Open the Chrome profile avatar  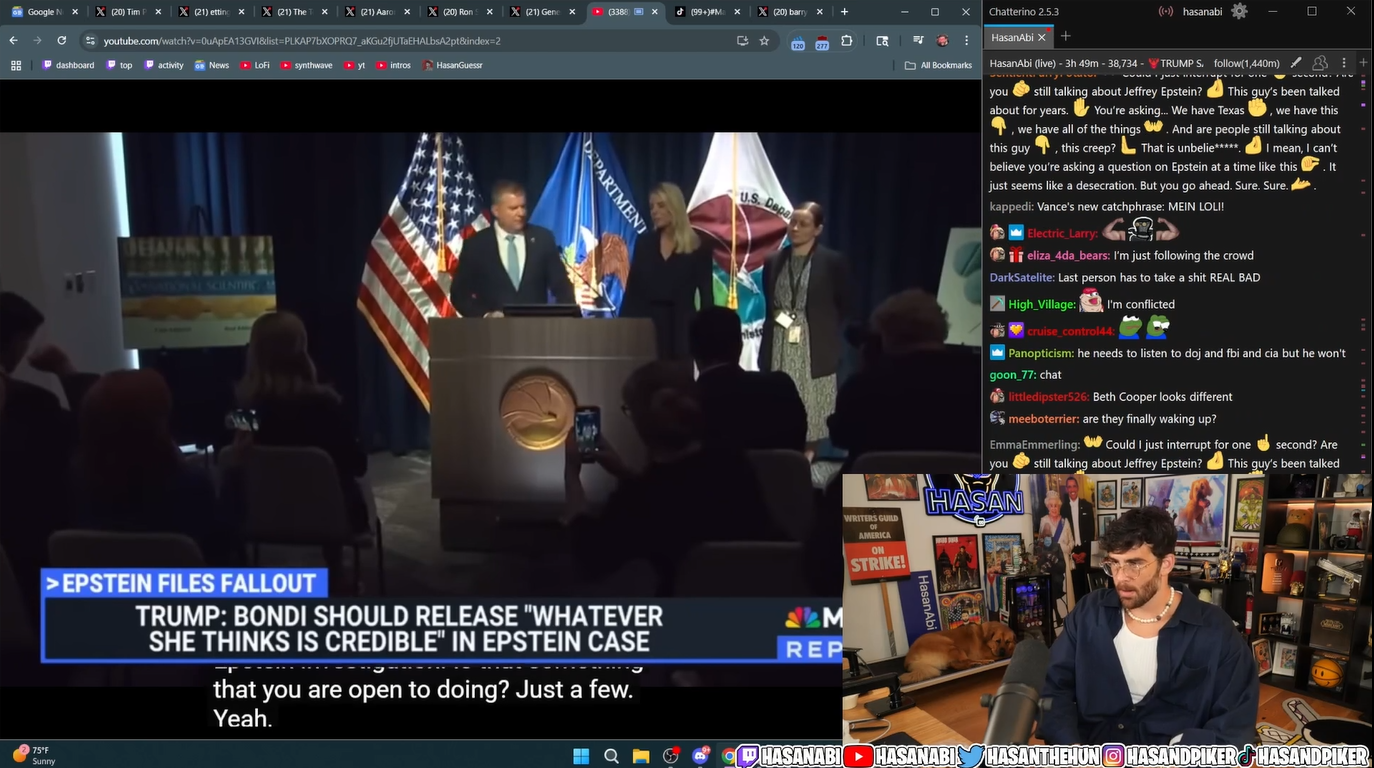942,41
